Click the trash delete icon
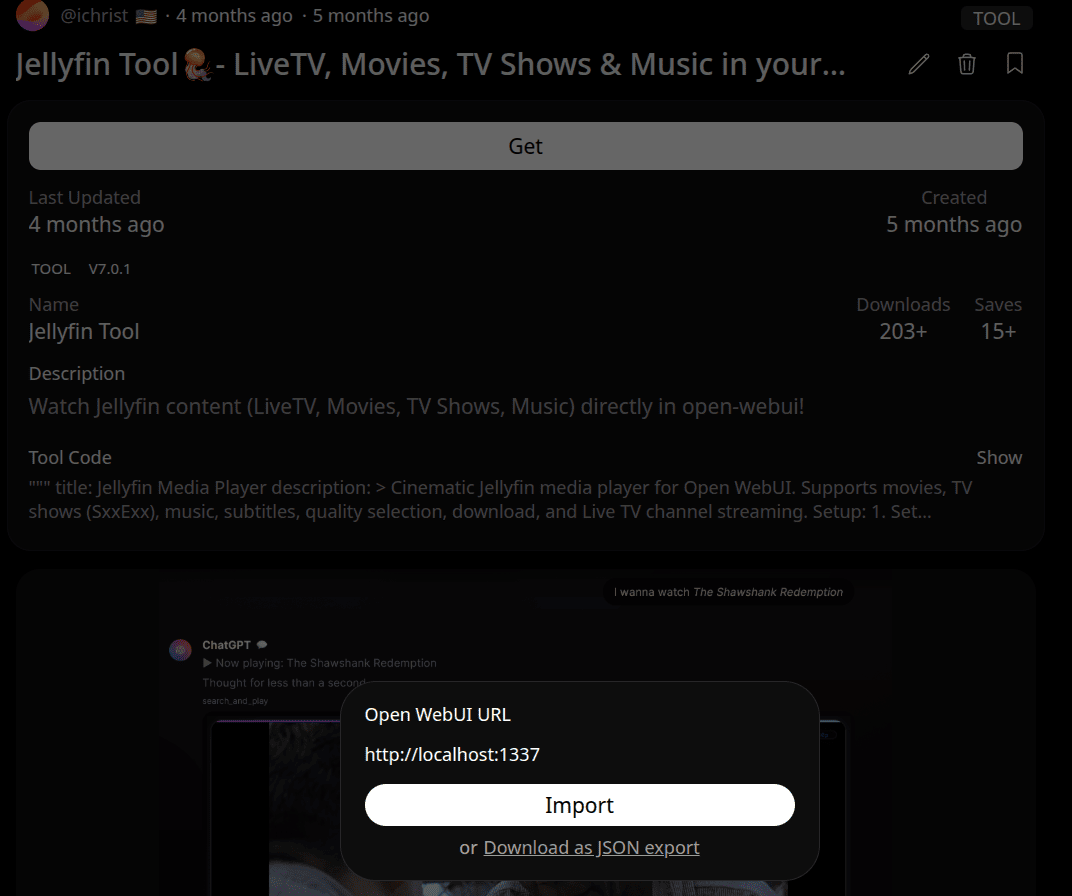 967,64
